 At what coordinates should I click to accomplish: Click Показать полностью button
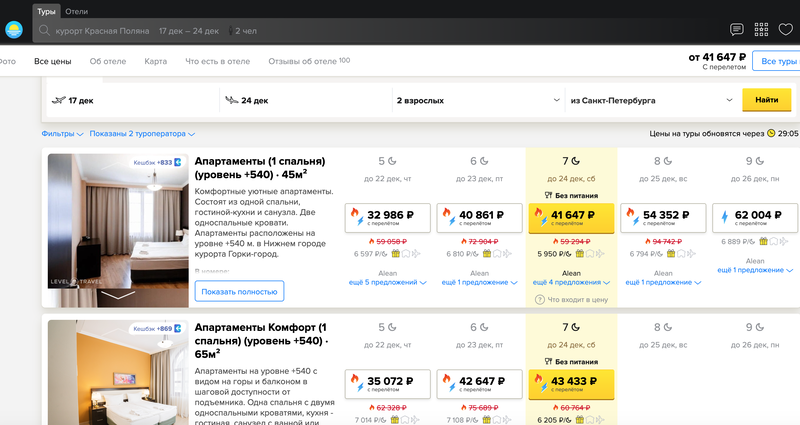[x=239, y=291]
